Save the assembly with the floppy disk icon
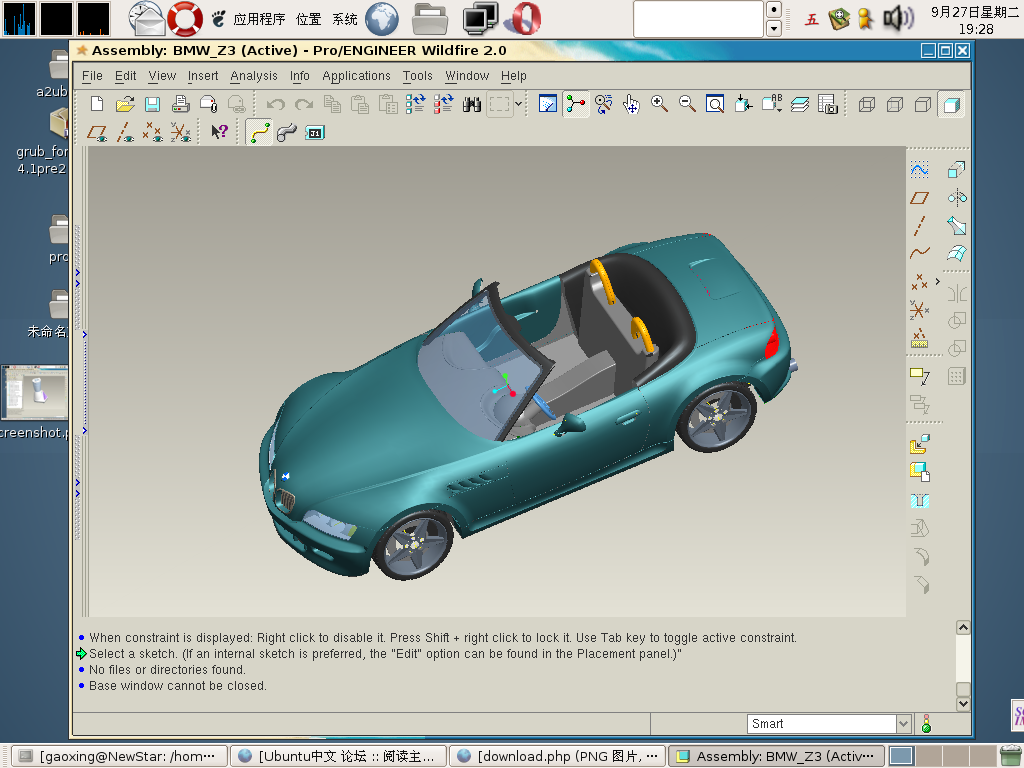The image size is (1024, 768). point(152,104)
